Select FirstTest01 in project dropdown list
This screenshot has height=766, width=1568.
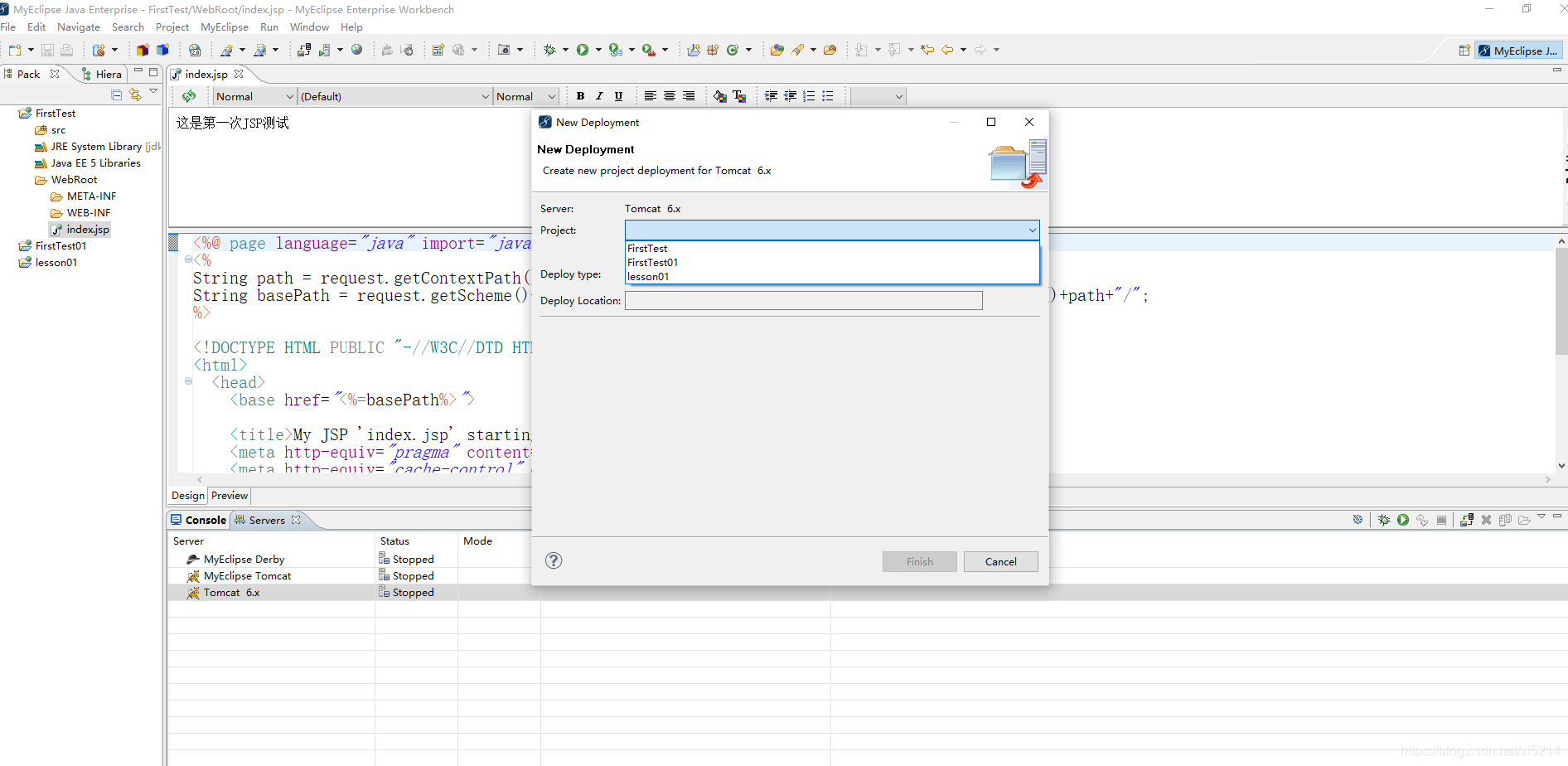click(x=832, y=263)
